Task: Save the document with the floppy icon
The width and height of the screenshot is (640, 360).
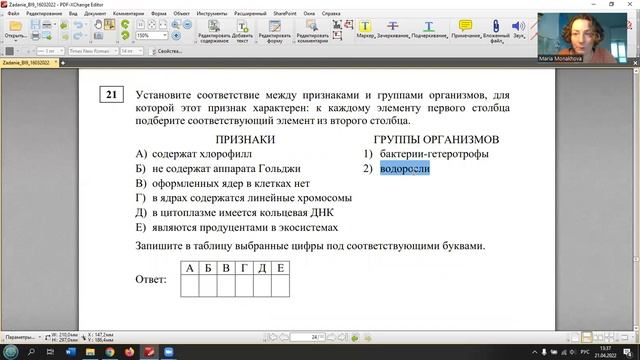Action: pos(36,24)
